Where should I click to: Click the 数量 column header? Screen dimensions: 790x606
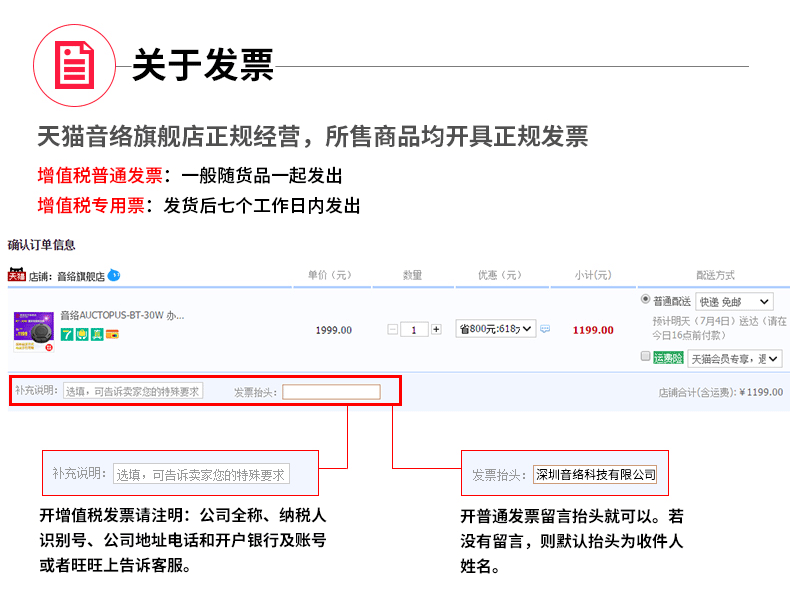point(412,275)
